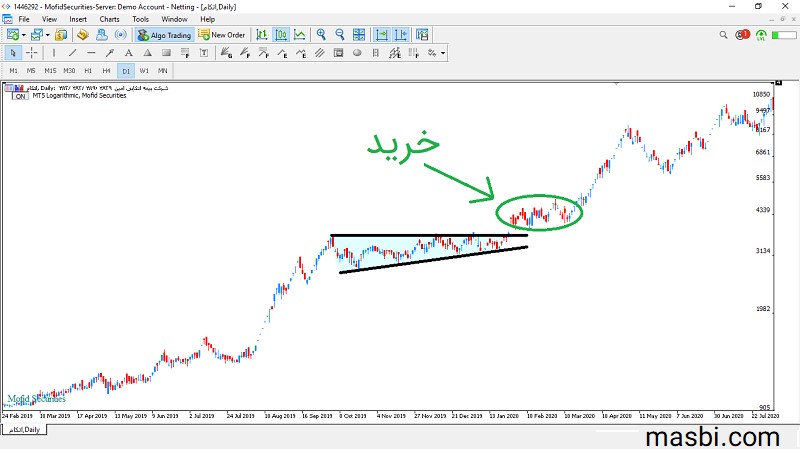Expand the graphical objects toolbar dropdown arrow
The width and height of the screenshot is (800, 449).
[x=443, y=53]
